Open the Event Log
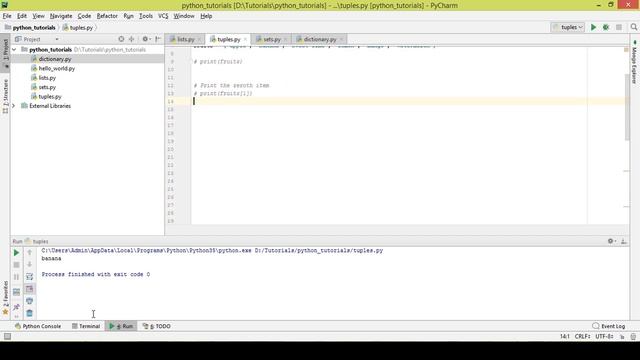This screenshot has width=640, height=360. (x=609, y=326)
